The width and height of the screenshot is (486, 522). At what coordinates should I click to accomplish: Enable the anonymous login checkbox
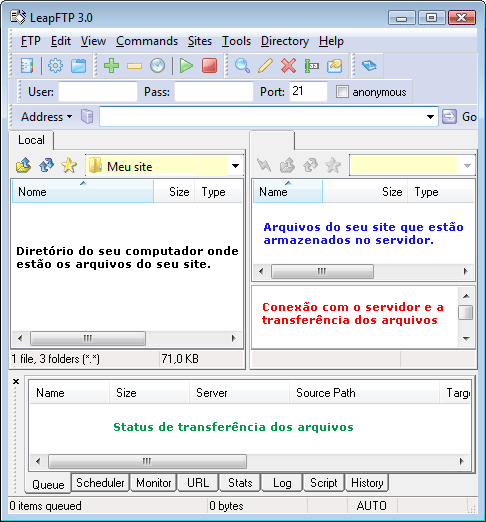[x=342, y=91]
